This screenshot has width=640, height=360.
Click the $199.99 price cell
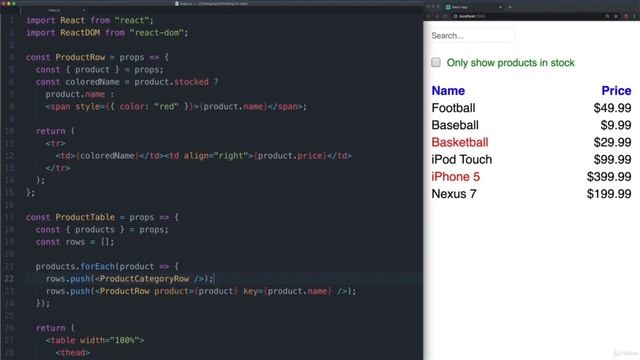tap(609, 193)
